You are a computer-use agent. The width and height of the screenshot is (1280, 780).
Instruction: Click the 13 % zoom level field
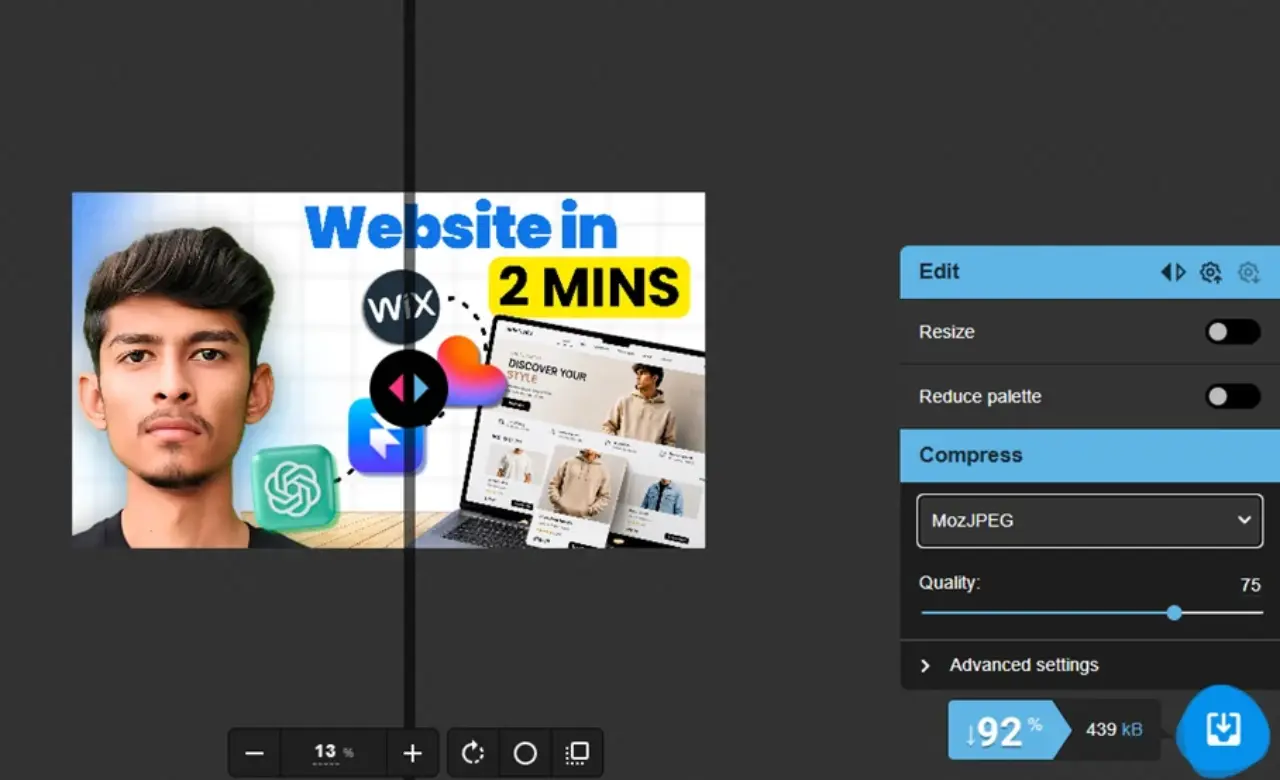click(334, 753)
